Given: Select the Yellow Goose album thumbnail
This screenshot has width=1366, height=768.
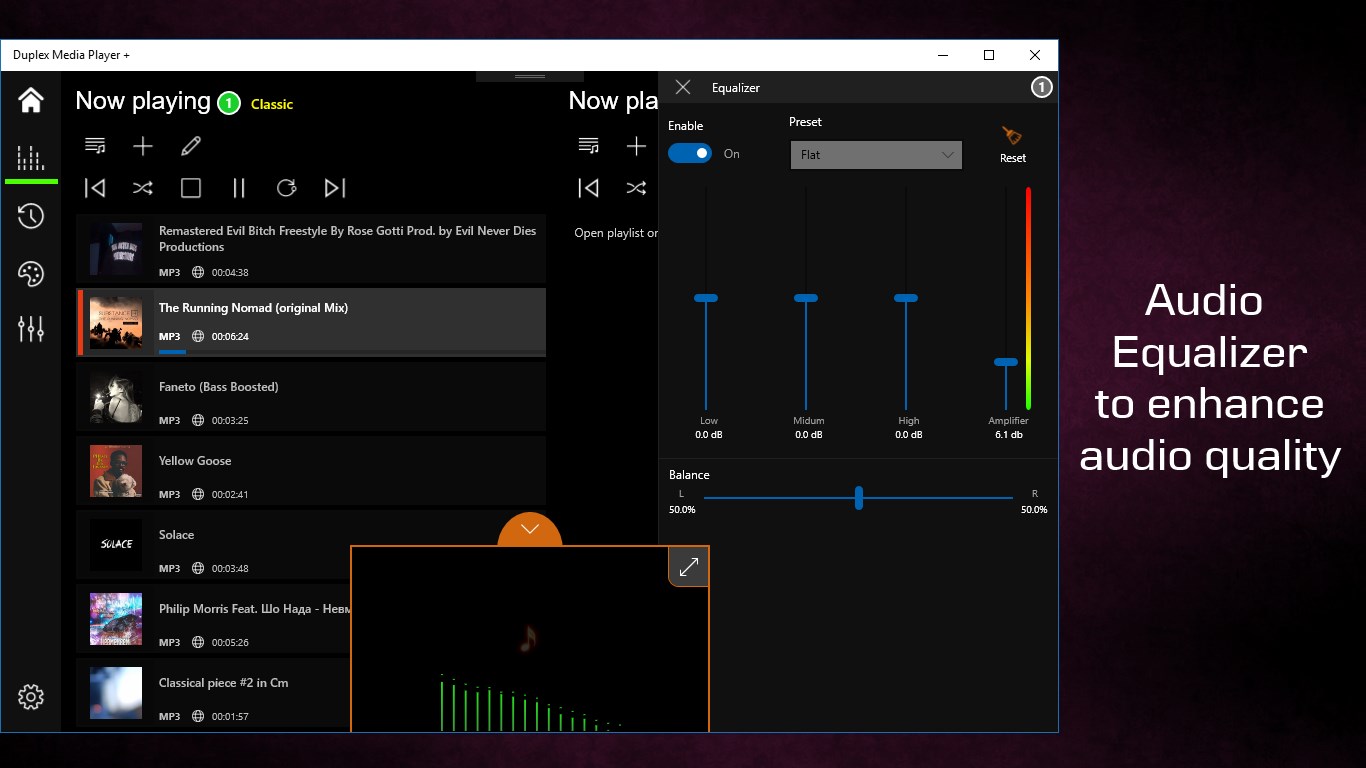Looking at the screenshot, I should [x=116, y=471].
